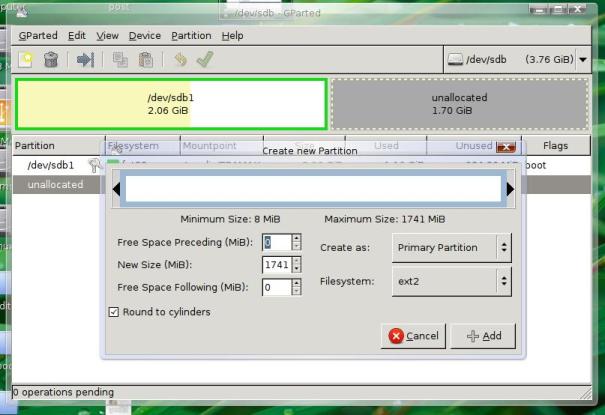605x415 pixels.
Task: Click the Delete partition trash icon
Action: click(x=51, y=60)
